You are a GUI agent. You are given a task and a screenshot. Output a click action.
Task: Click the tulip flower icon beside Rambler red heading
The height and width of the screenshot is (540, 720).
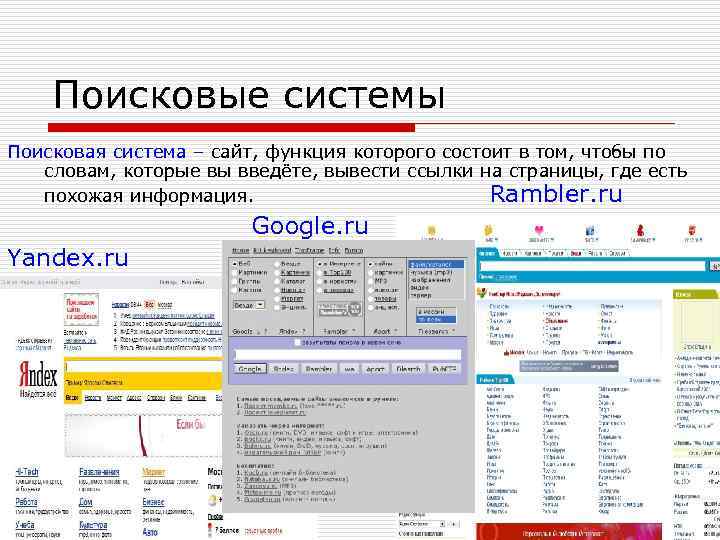[x=482, y=293]
